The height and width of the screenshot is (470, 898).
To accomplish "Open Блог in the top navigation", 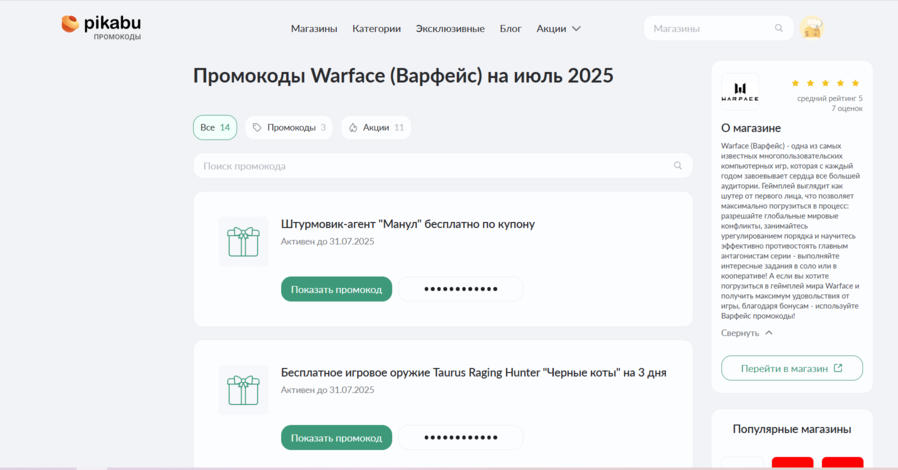I will tap(510, 29).
